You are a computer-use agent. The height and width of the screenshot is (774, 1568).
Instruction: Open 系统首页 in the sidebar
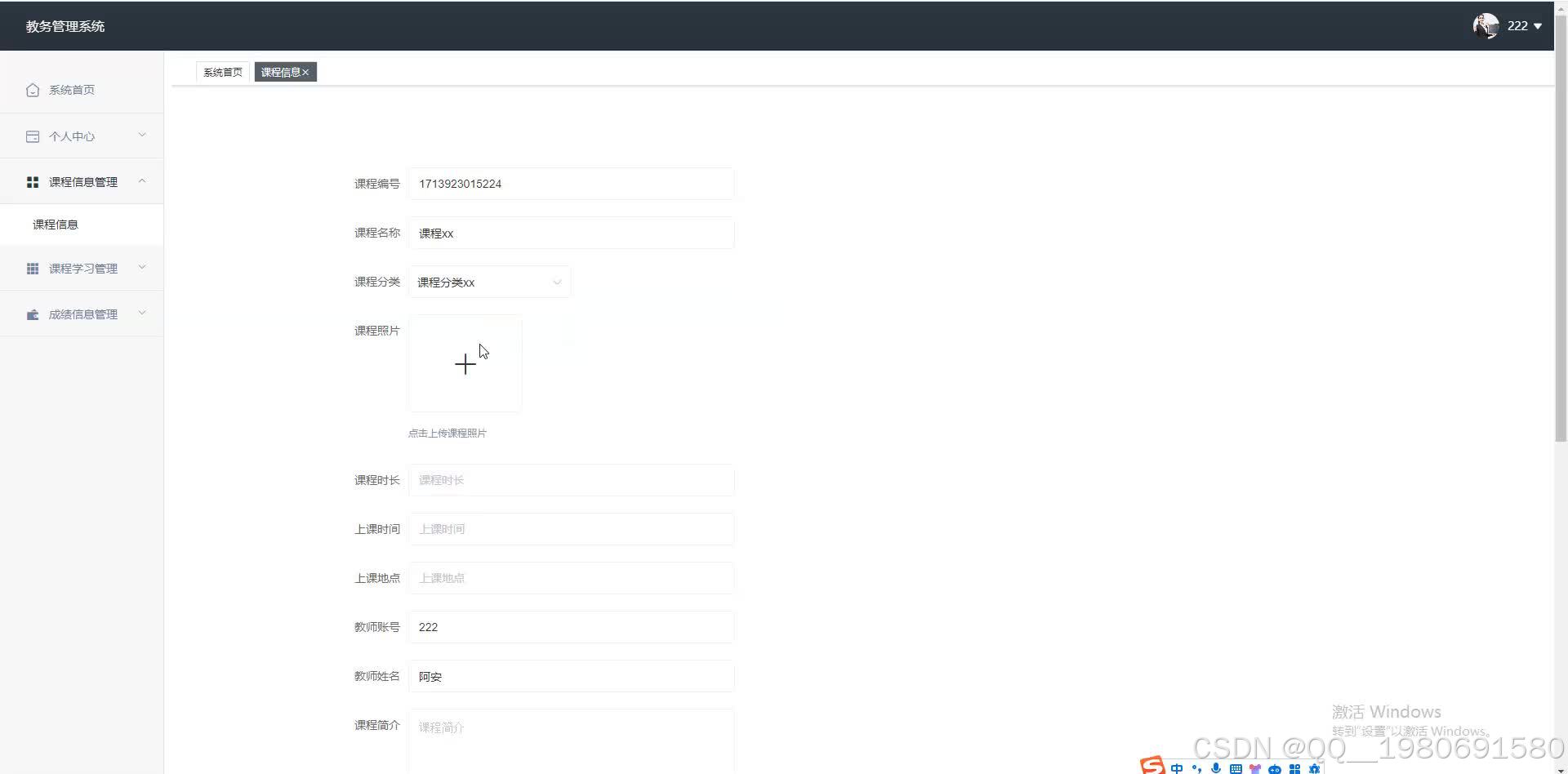point(82,90)
